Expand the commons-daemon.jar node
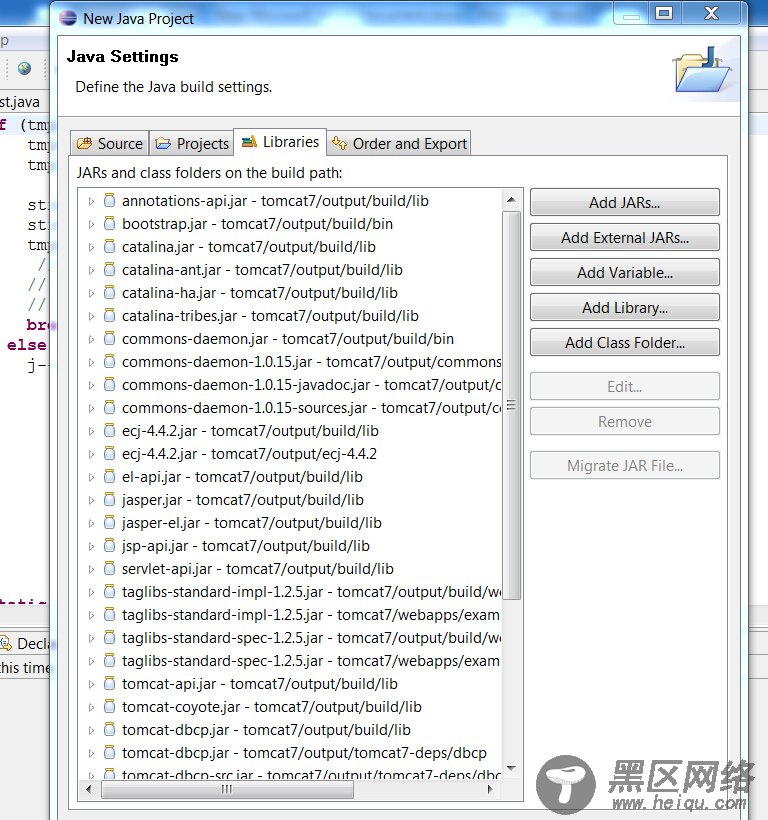The image size is (768, 820). tap(91, 339)
